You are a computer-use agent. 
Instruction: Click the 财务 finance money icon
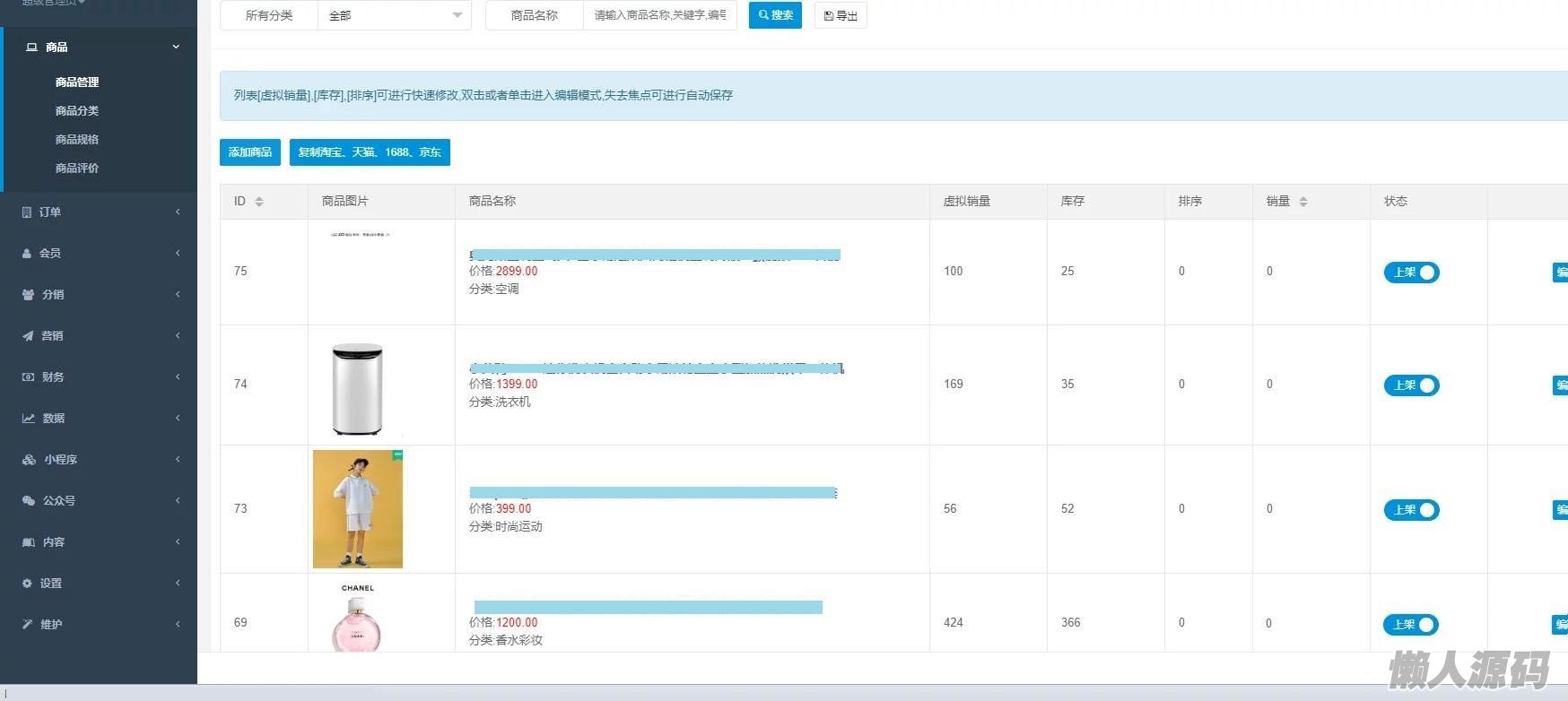coord(28,377)
